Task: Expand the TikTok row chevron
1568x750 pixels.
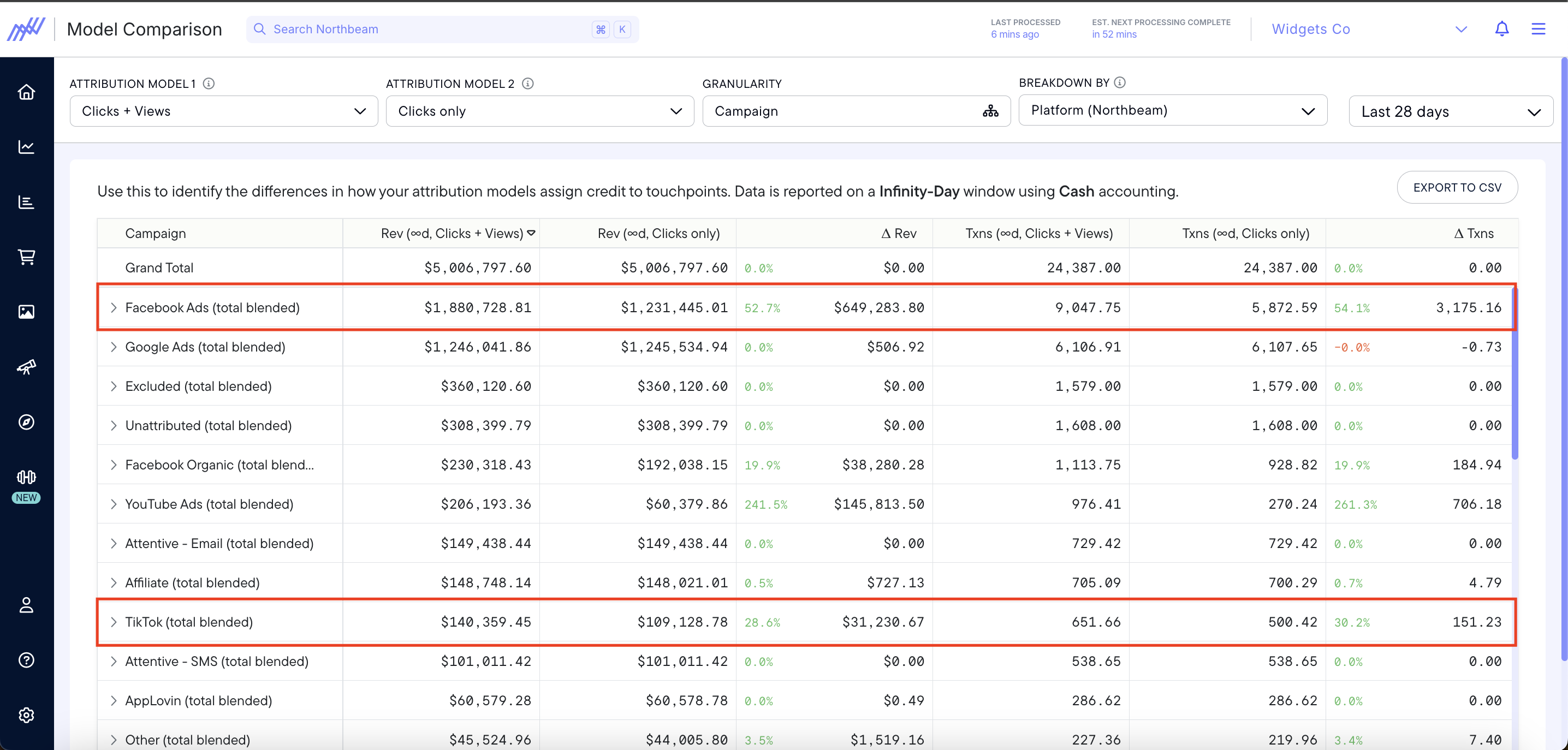Action: (x=114, y=622)
